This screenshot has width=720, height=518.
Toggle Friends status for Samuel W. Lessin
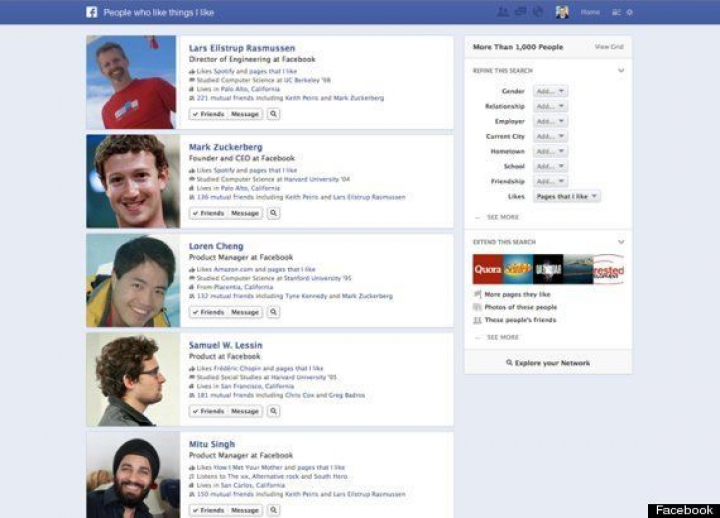pos(208,411)
